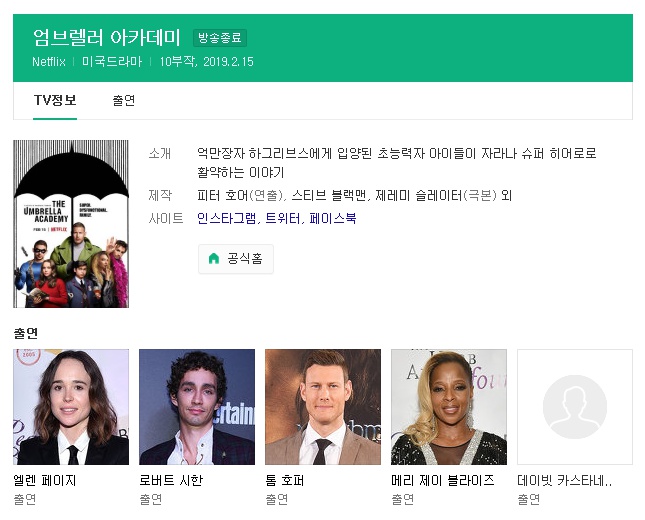Click the name 톰 호퍼
This screenshot has width=645, height=520.
pos(284,481)
